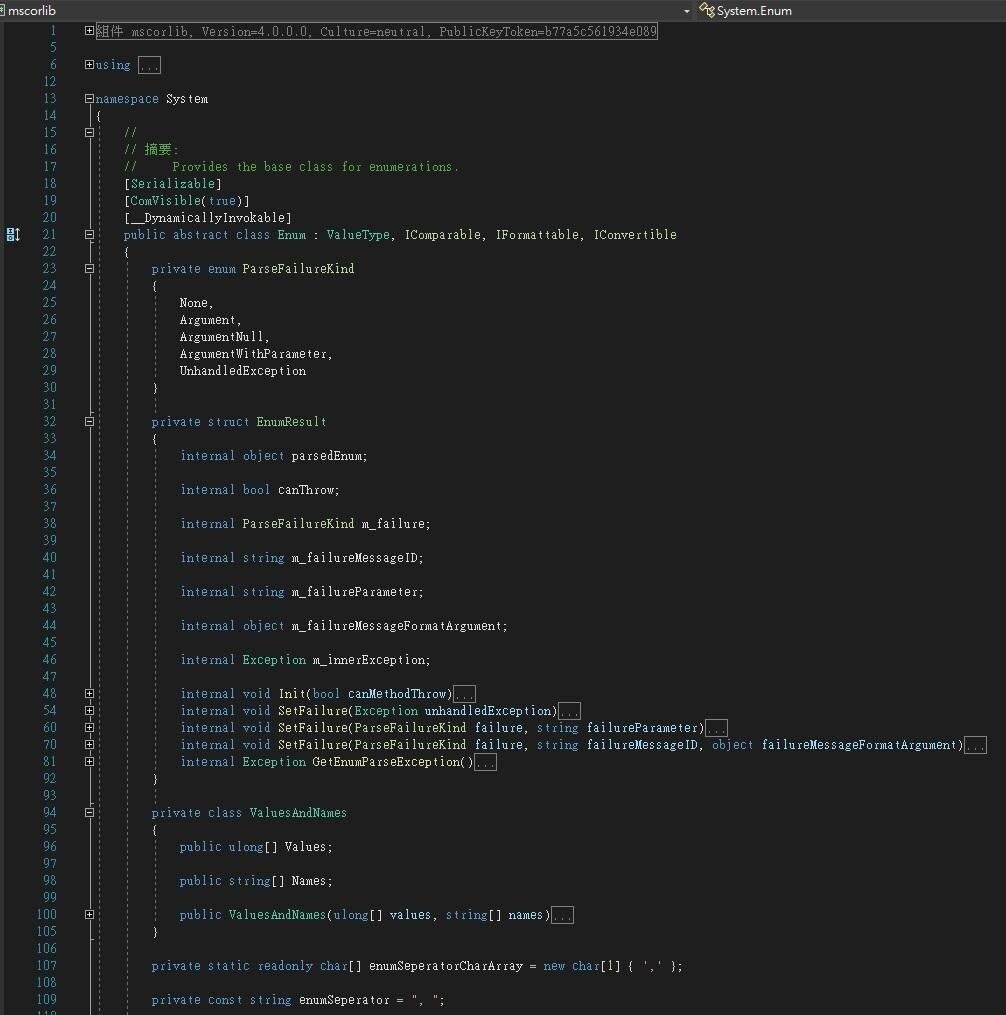Click the ellipsis after GetEnumParseException()
1006x1015 pixels.
coord(486,761)
